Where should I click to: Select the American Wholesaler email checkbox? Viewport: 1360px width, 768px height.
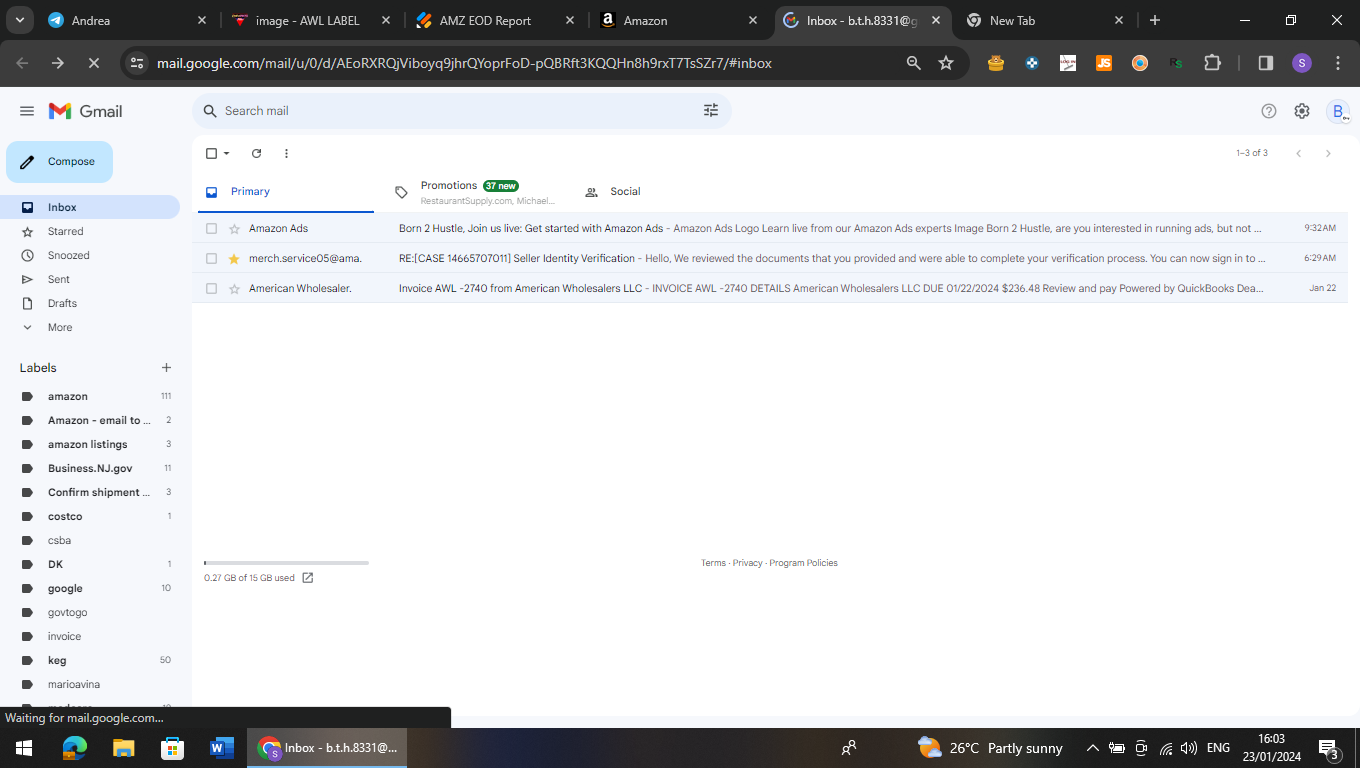click(211, 288)
